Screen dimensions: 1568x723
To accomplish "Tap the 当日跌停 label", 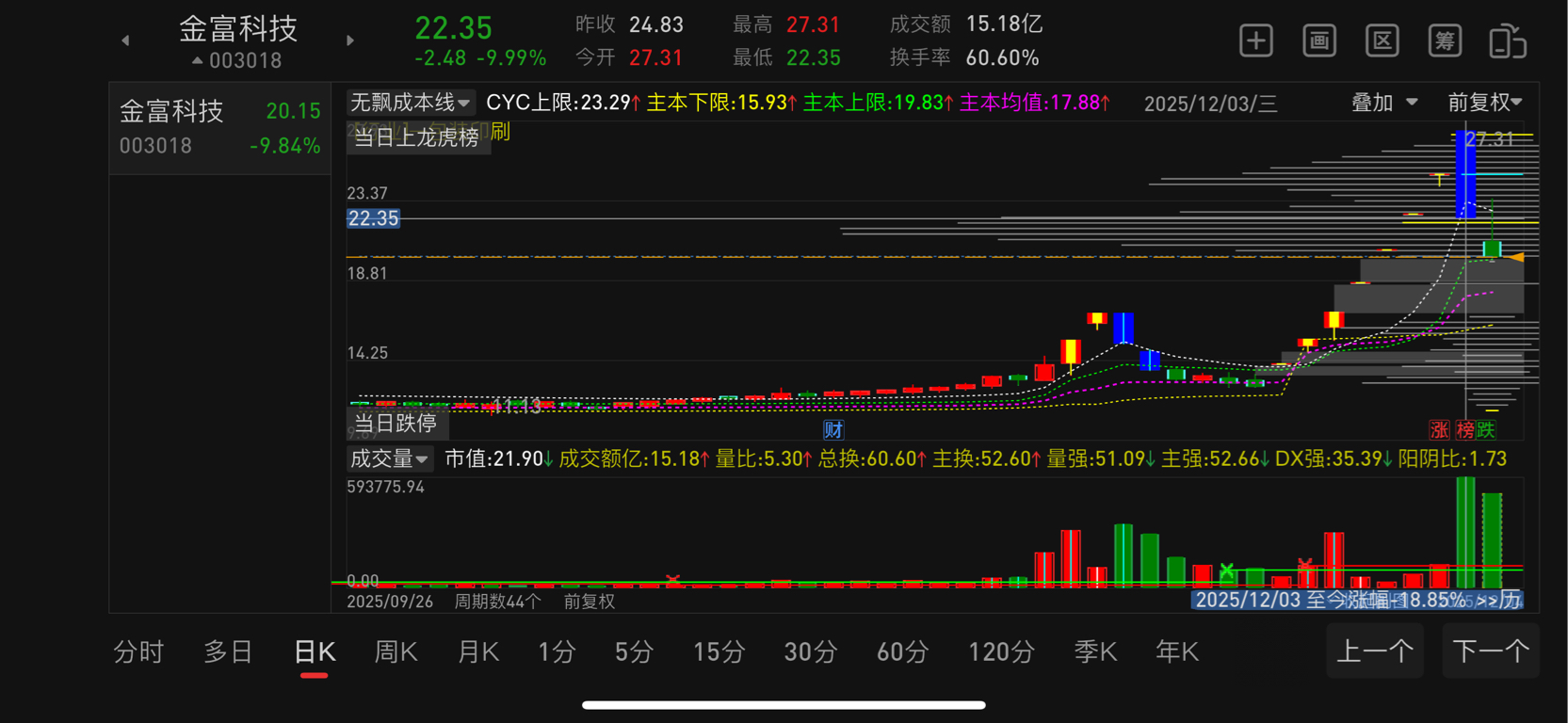I will [396, 424].
